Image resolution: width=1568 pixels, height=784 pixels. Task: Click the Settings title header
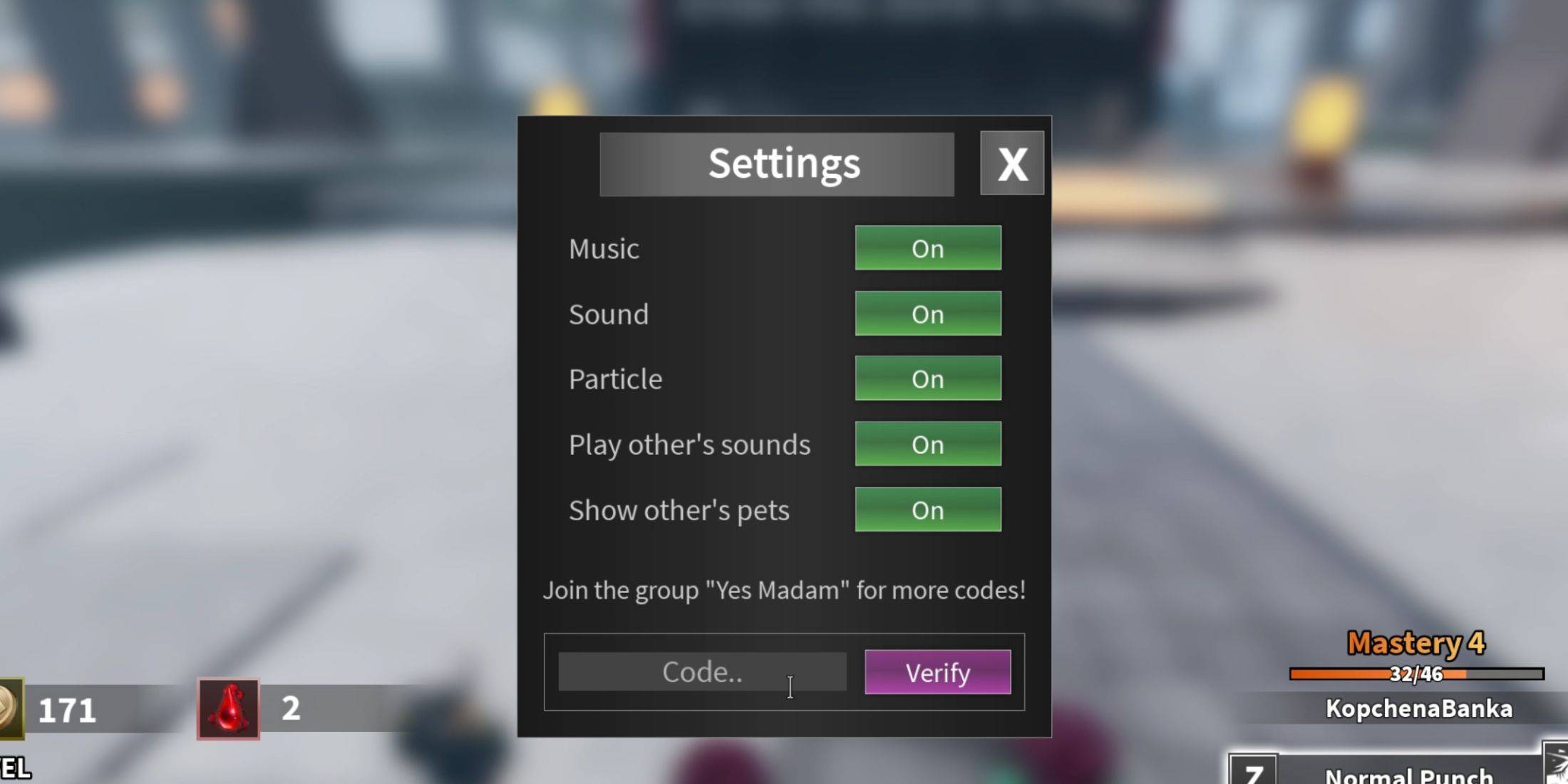pos(784,162)
